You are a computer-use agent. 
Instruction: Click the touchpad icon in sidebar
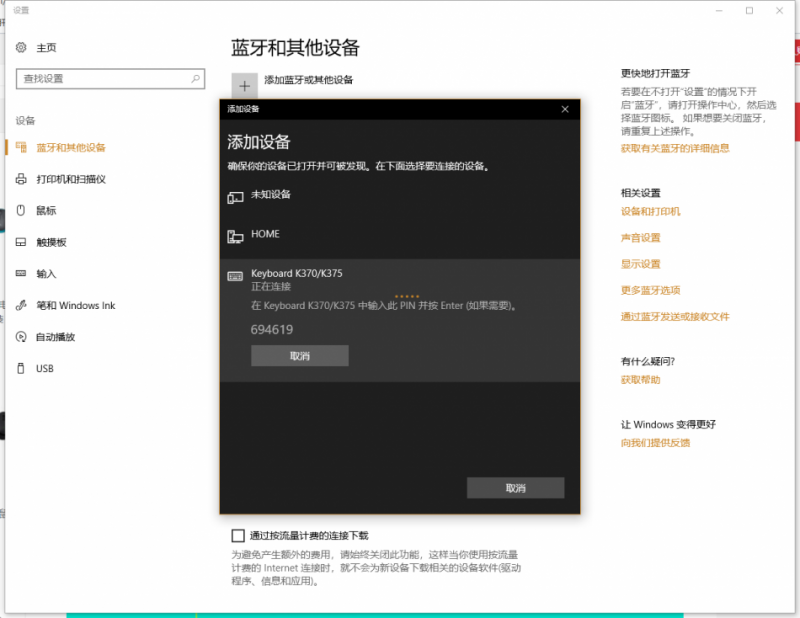coord(21,242)
